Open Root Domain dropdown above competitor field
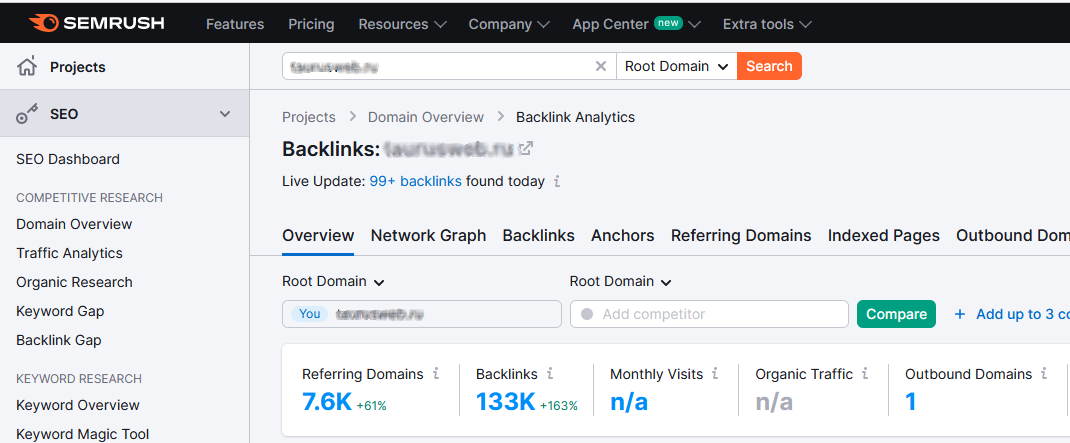Screen dimensions: 1070x443 coord(620,282)
